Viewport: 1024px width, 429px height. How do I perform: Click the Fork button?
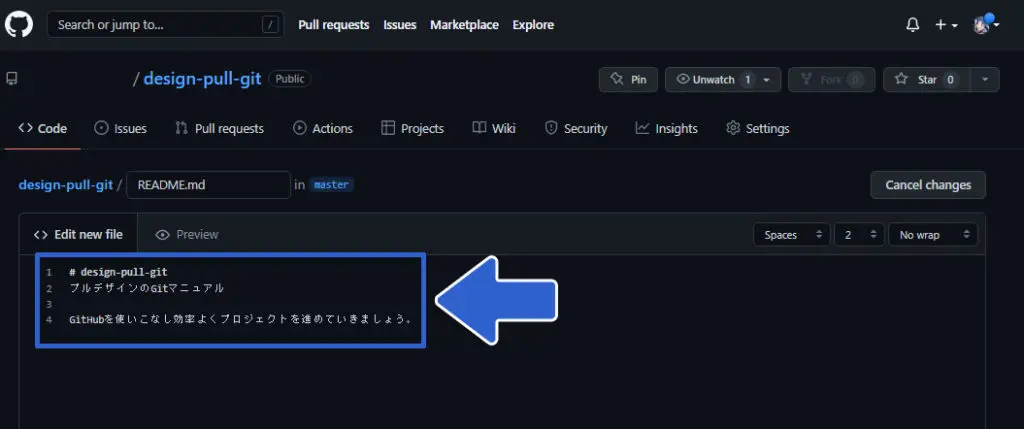click(831, 80)
